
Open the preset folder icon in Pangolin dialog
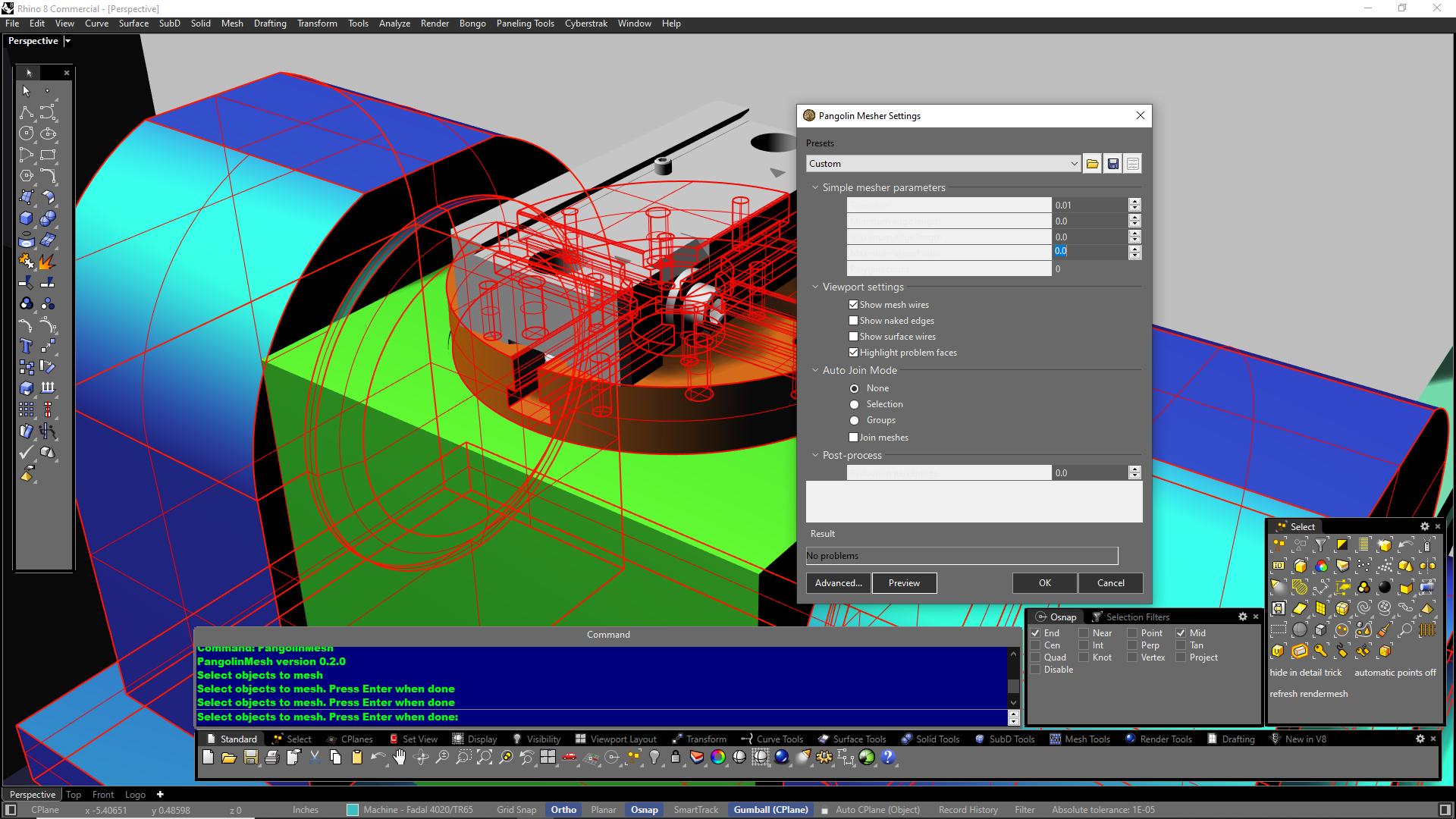1092,164
